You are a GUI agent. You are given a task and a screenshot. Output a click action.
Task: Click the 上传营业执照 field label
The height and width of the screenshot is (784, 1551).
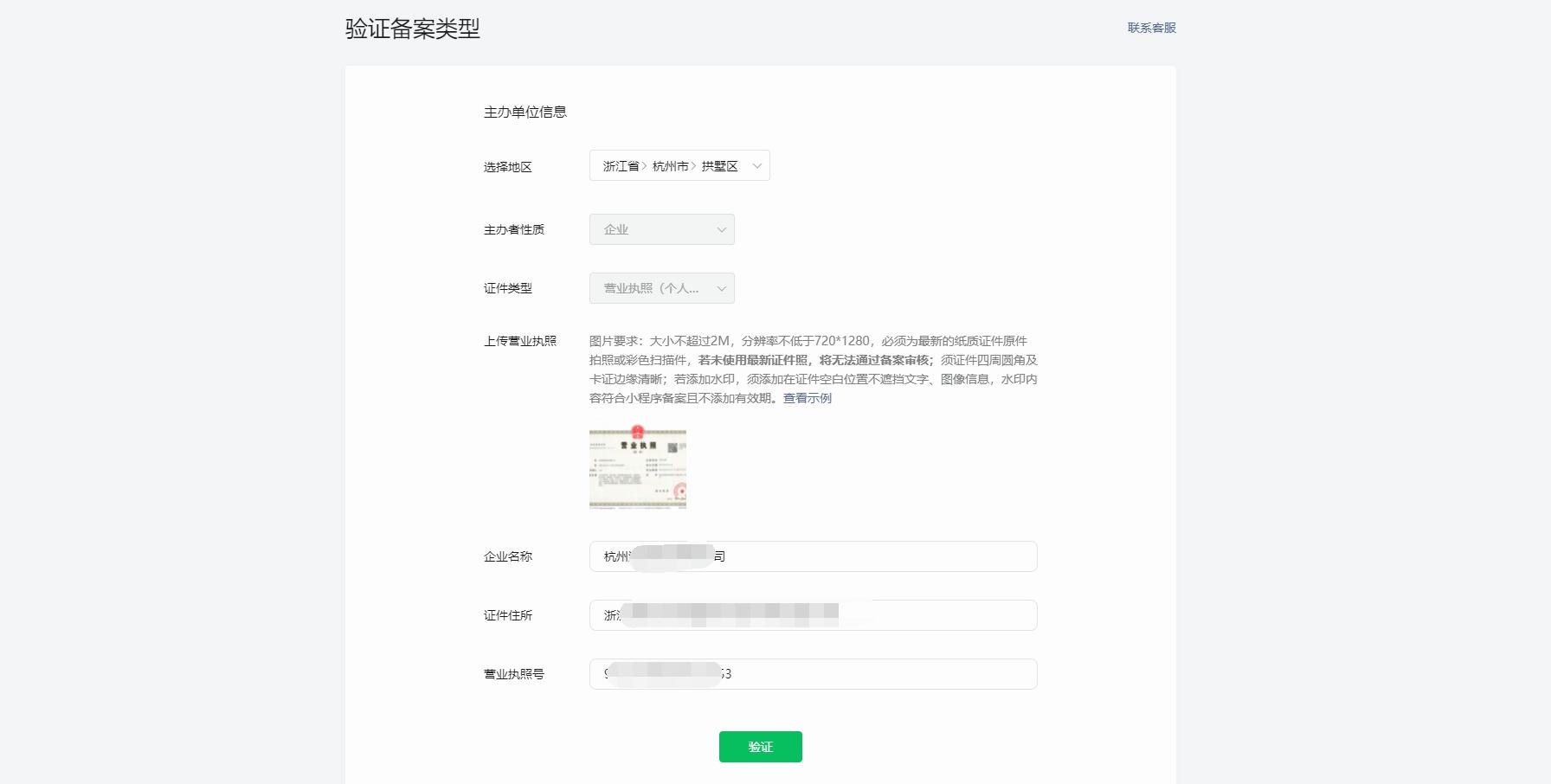point(520,341)
